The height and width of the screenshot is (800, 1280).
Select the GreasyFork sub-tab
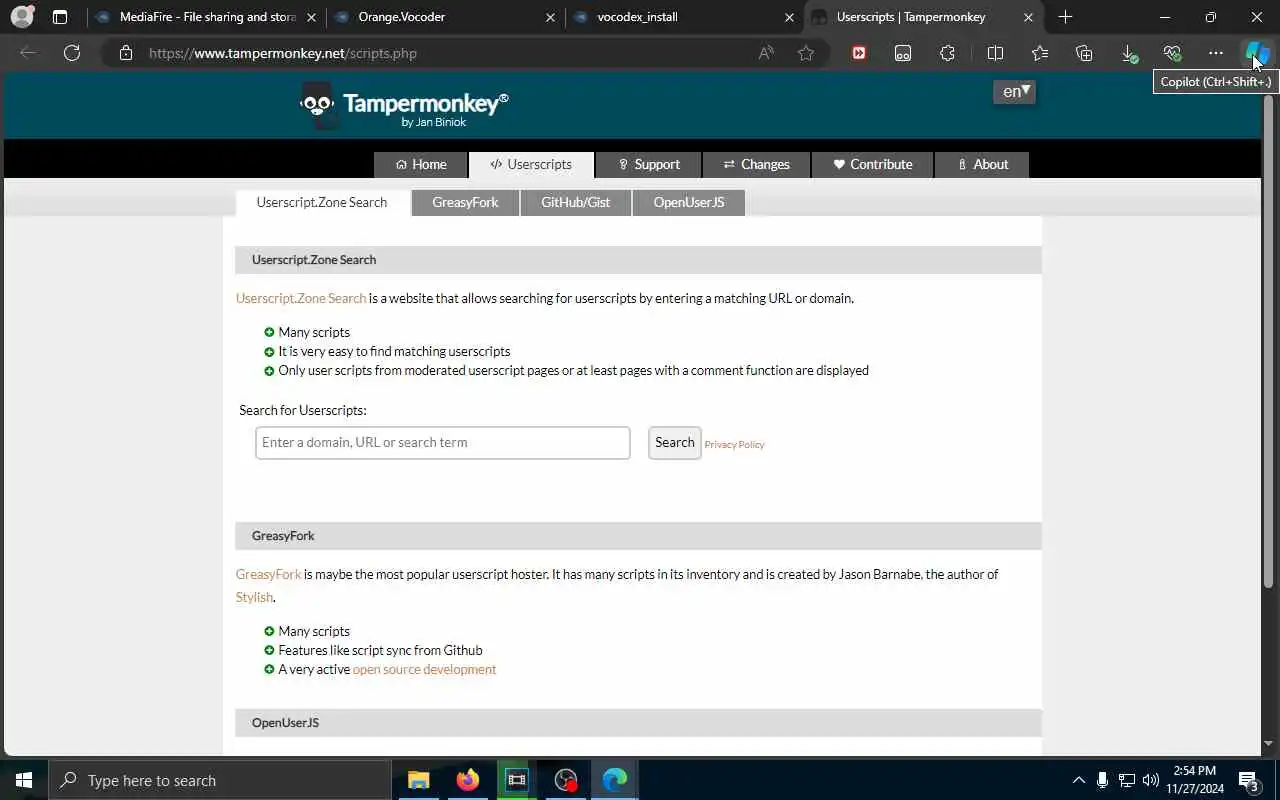(x=465, y=202)
